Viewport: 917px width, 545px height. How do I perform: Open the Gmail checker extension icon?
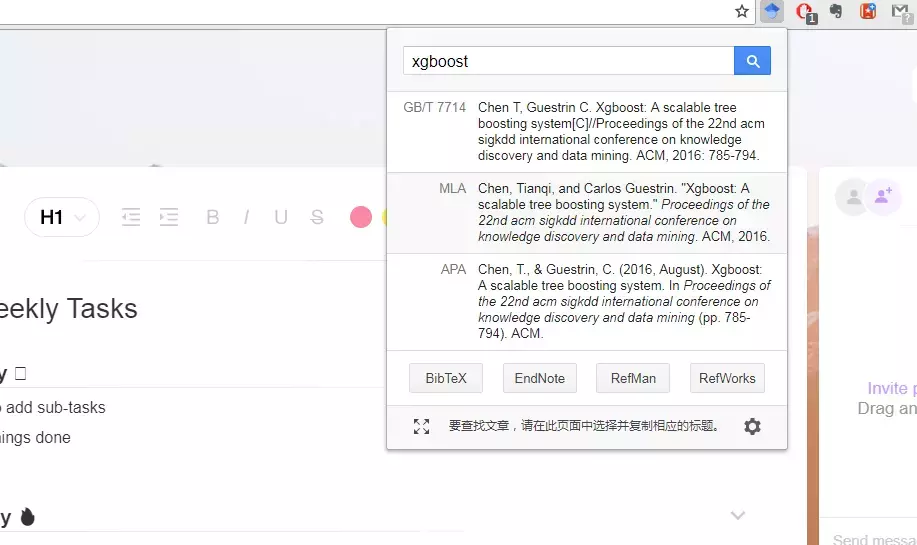901,12
